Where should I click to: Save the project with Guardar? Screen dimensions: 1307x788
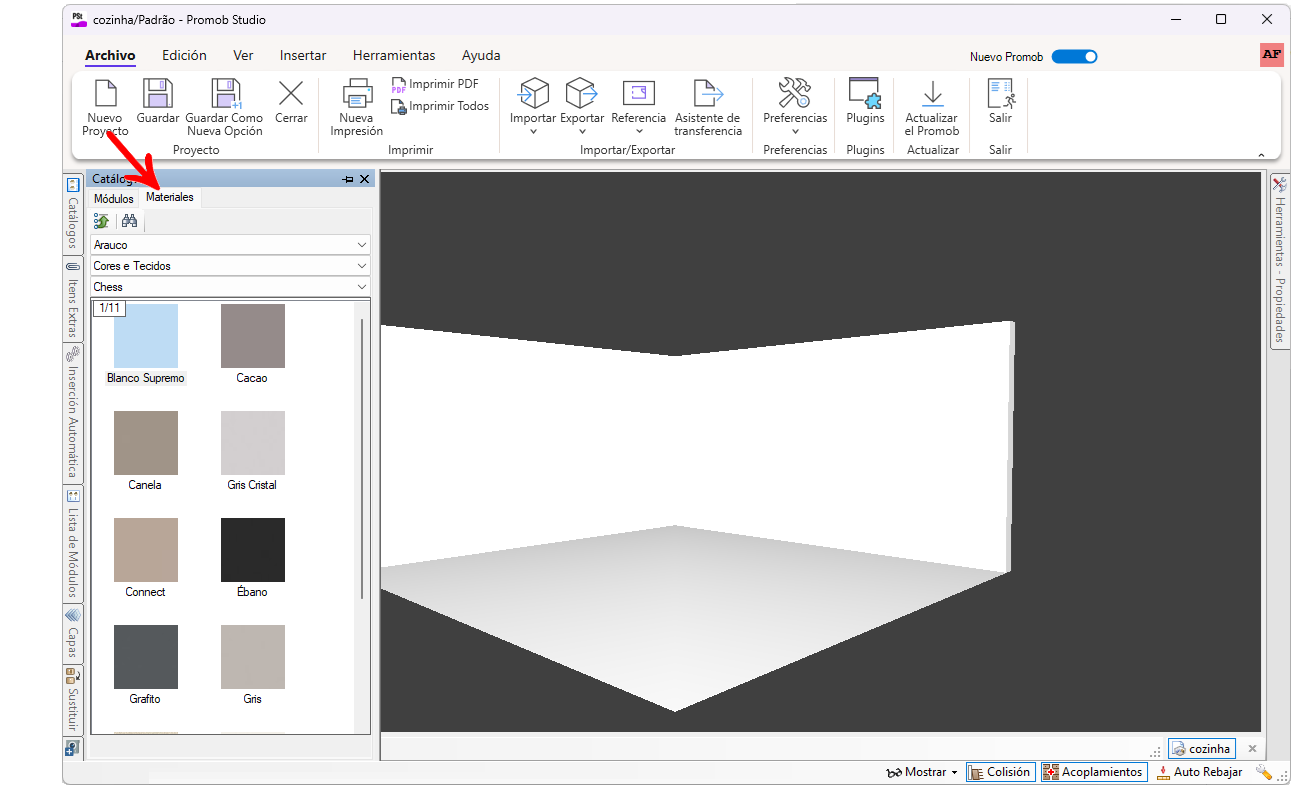158,102
